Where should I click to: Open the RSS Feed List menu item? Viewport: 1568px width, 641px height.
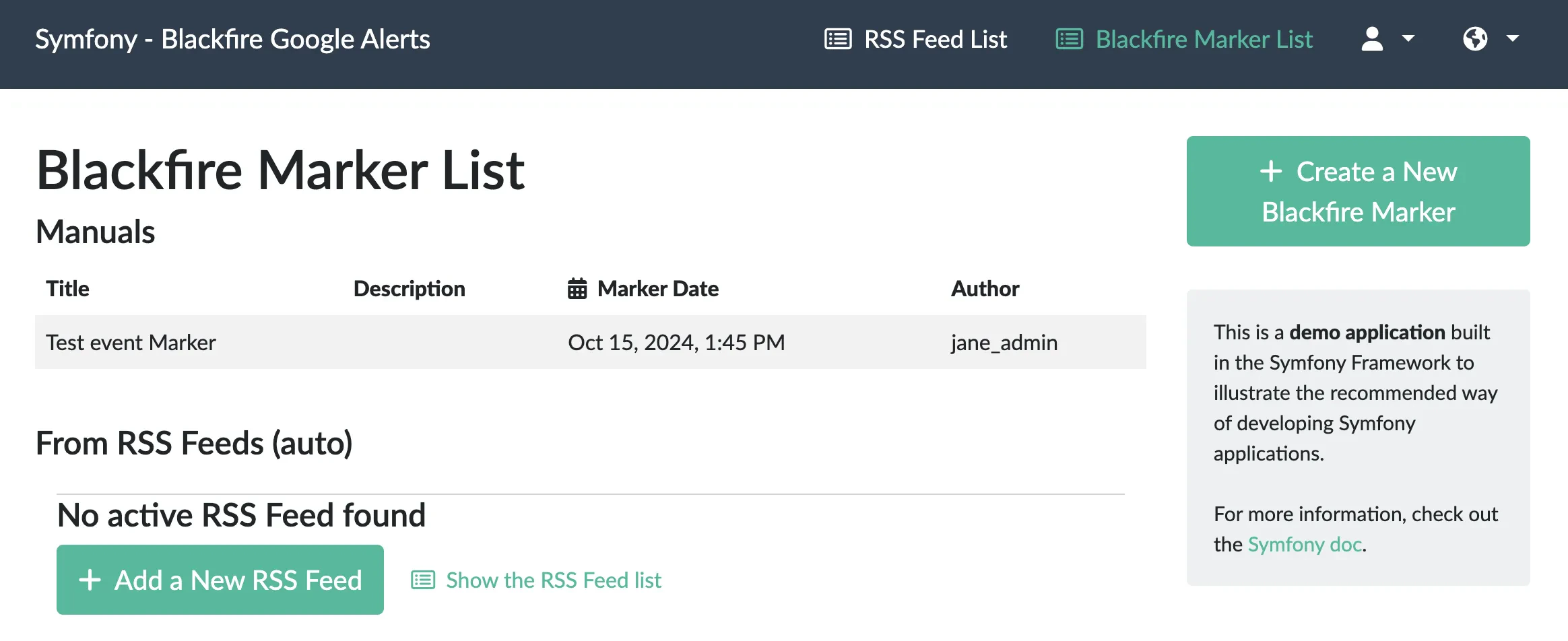[935, 39]
